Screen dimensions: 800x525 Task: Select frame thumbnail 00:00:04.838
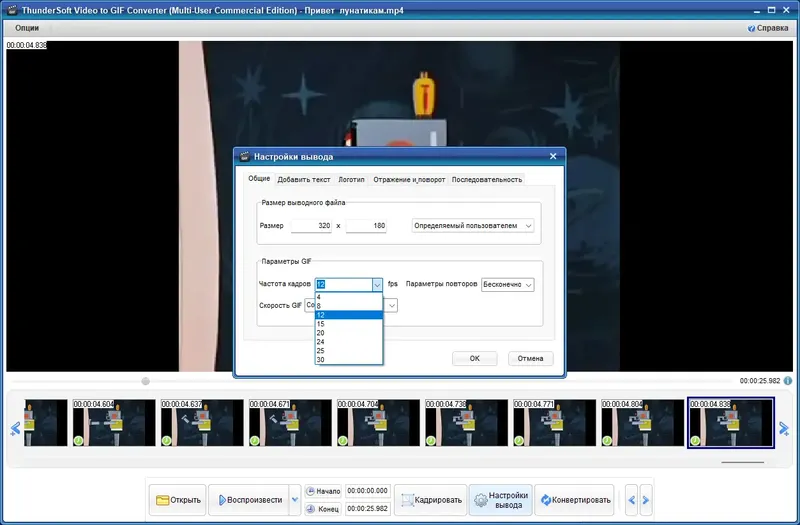[x=731, y=422]
